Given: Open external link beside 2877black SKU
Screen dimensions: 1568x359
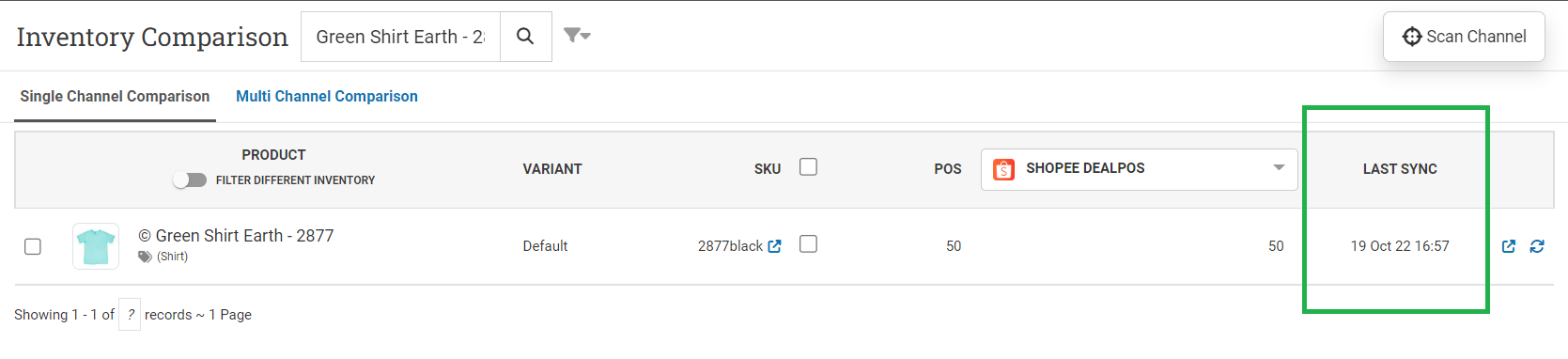Looking at the screenshot, I should coord(775,246).
